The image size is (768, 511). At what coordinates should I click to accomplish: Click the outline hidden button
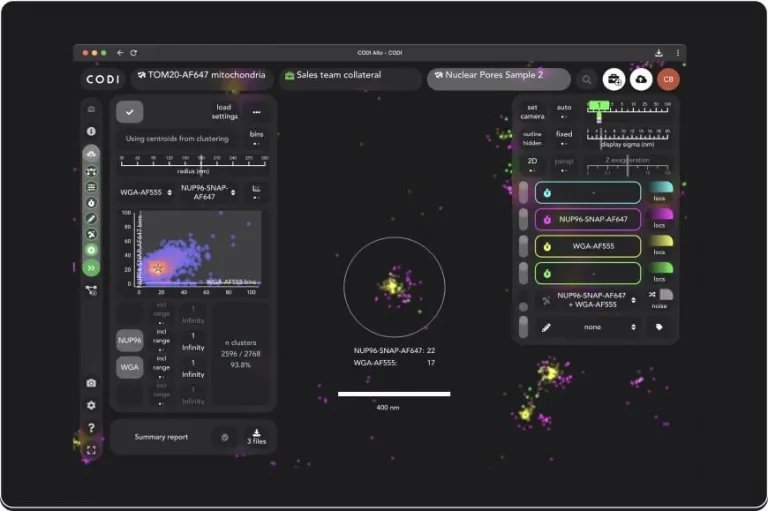pyautogui.click(x=532, y=138)
